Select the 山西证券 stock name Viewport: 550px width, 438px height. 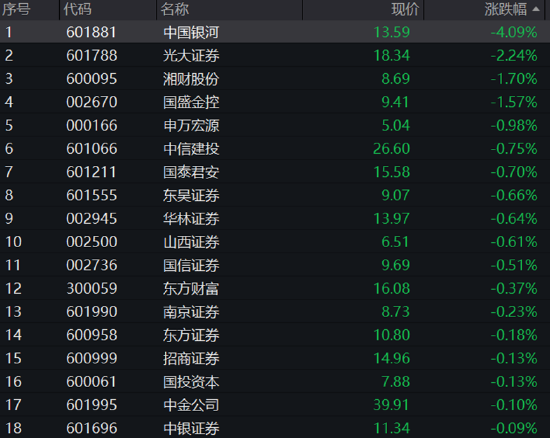[x=191, y=242]
